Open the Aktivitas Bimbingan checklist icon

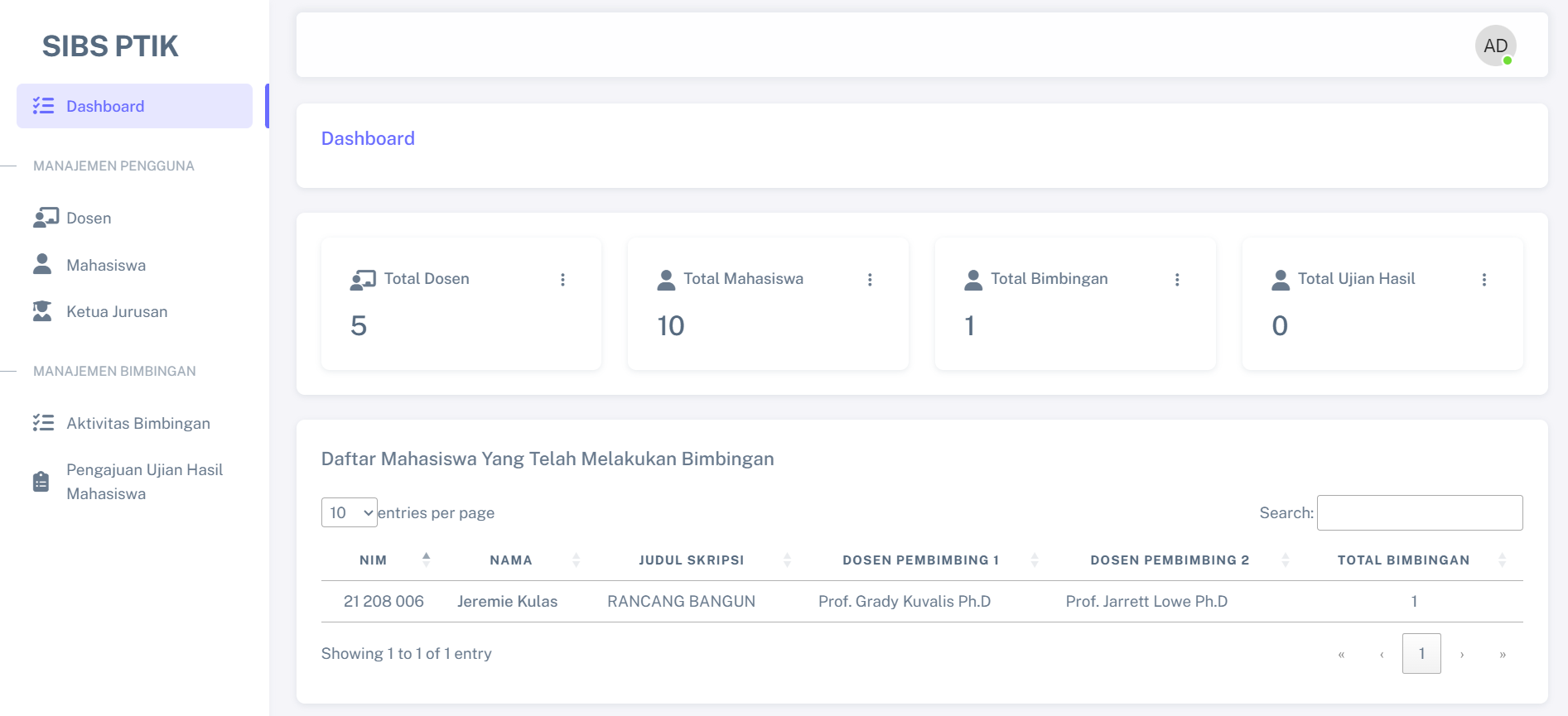43,423
